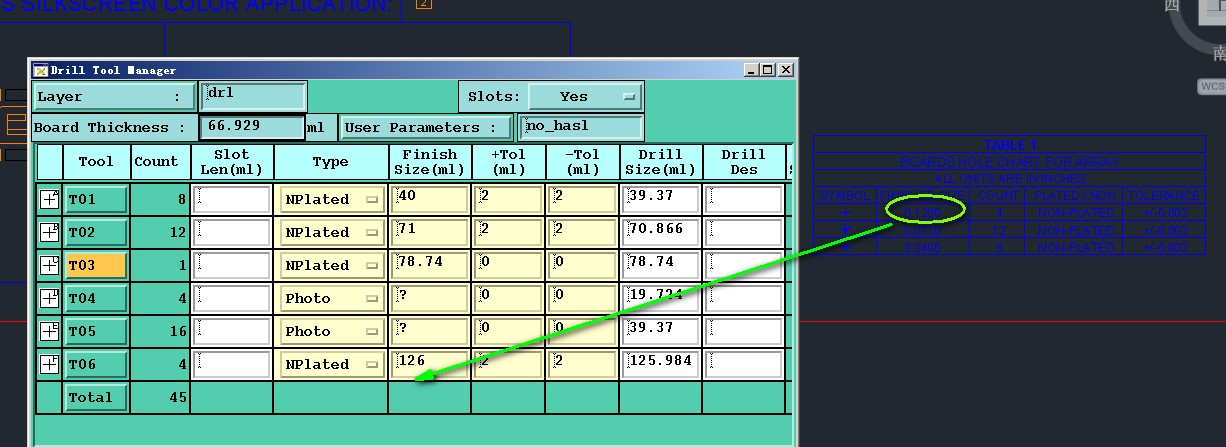Click the Drill Des field for T05
The width and height of the screenshot is (1226, 447).
tap(743, 331)
